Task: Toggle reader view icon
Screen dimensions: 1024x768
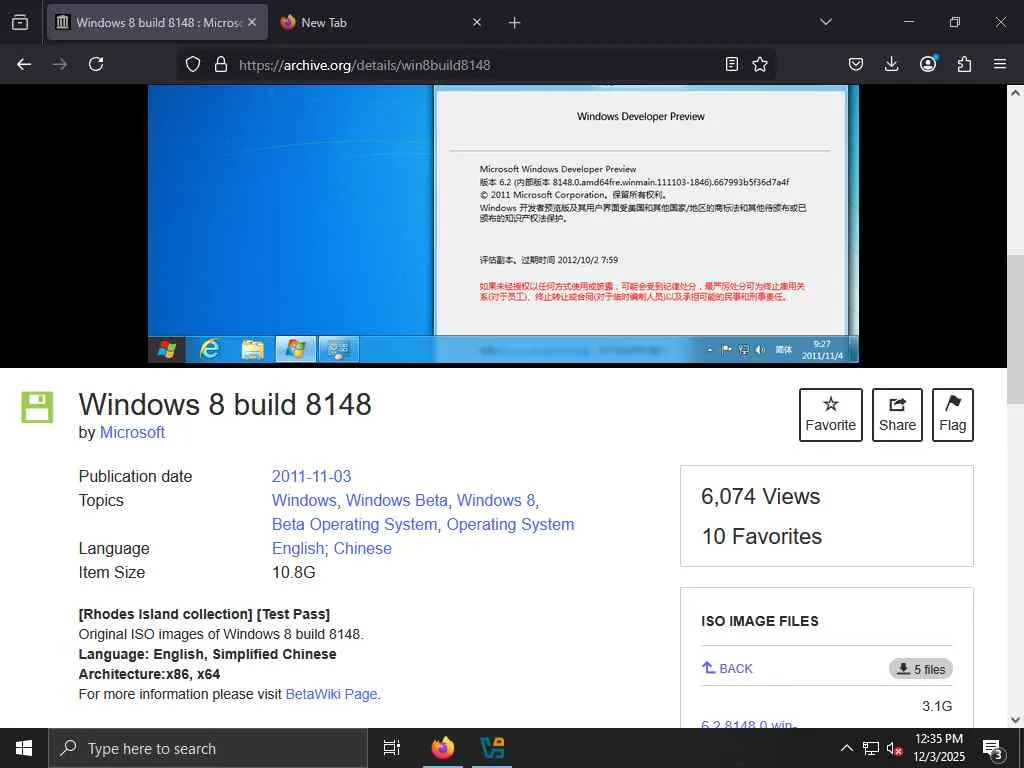Action: pos(732,64)
